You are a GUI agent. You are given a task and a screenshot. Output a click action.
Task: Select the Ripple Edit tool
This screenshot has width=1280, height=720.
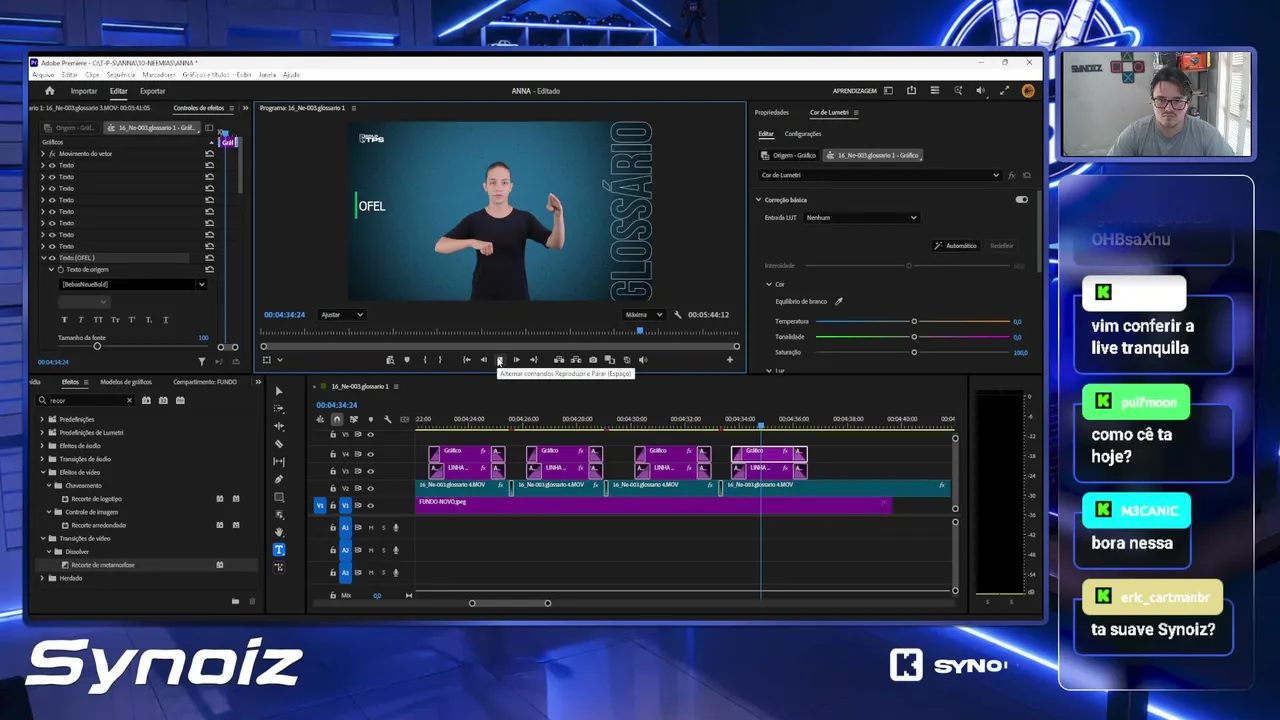[x=279, y=426]
